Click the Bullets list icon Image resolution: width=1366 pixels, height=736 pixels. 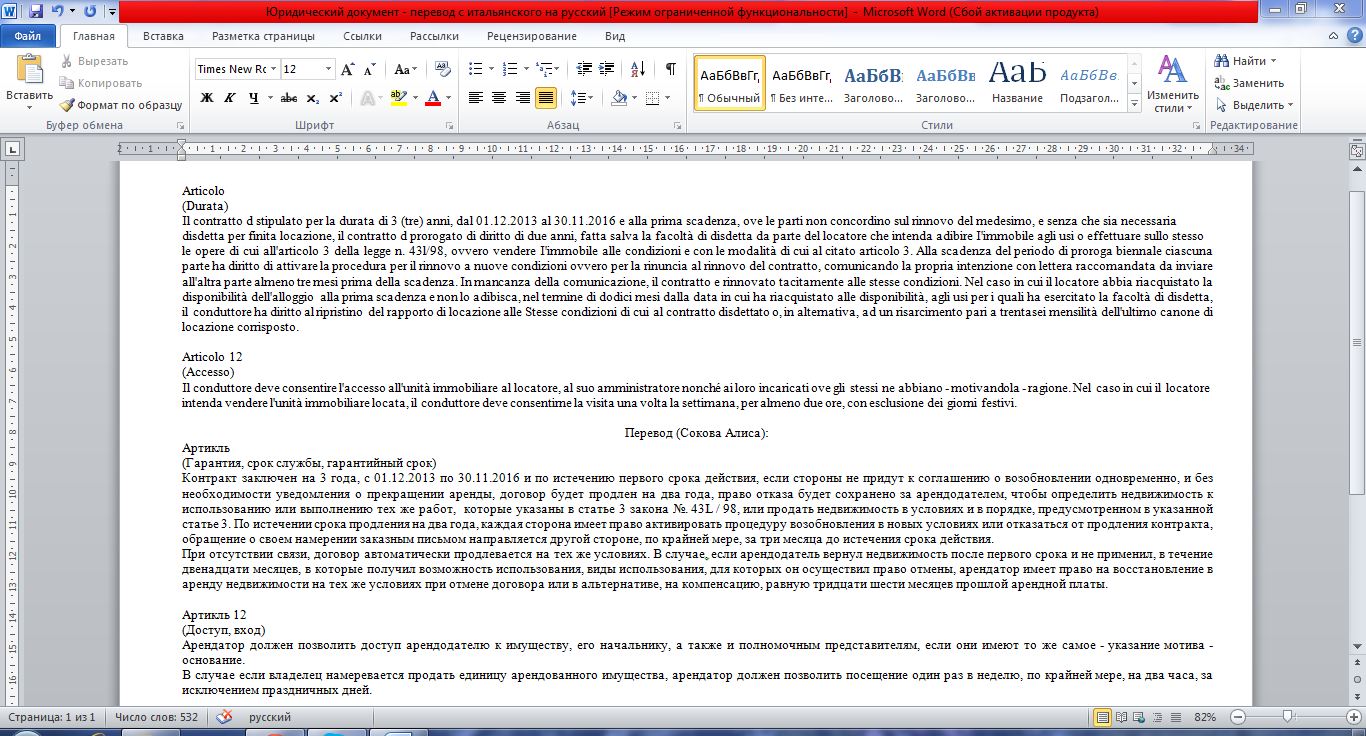point(476,69)
